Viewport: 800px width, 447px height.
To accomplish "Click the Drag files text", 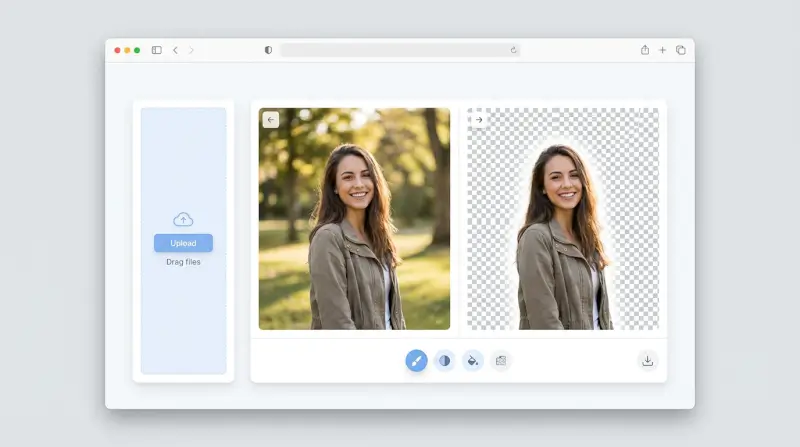I will 183,262.
